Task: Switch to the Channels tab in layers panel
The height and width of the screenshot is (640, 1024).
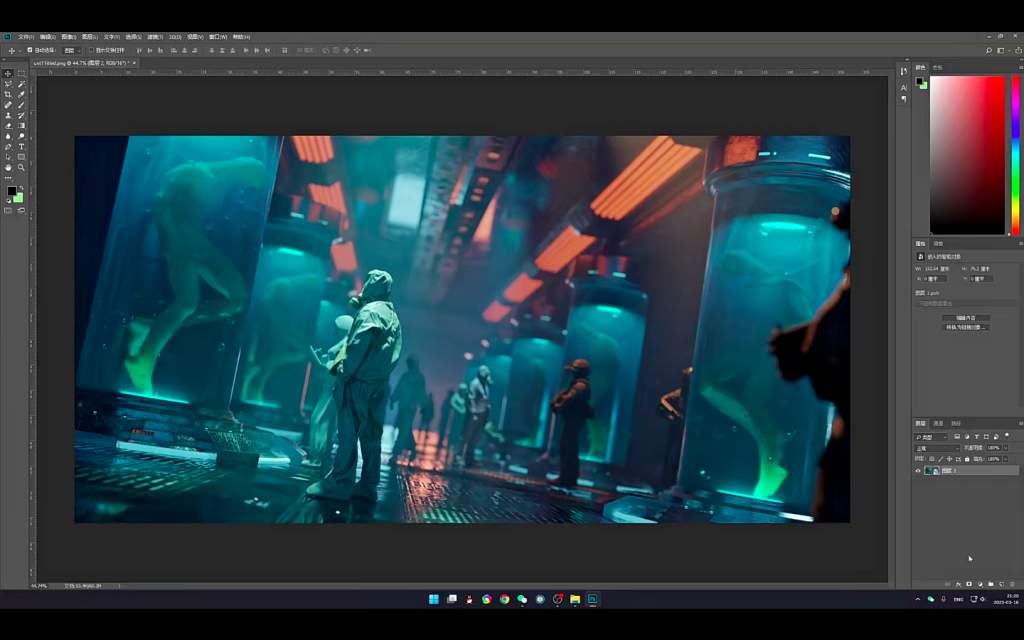Action: 938,423
